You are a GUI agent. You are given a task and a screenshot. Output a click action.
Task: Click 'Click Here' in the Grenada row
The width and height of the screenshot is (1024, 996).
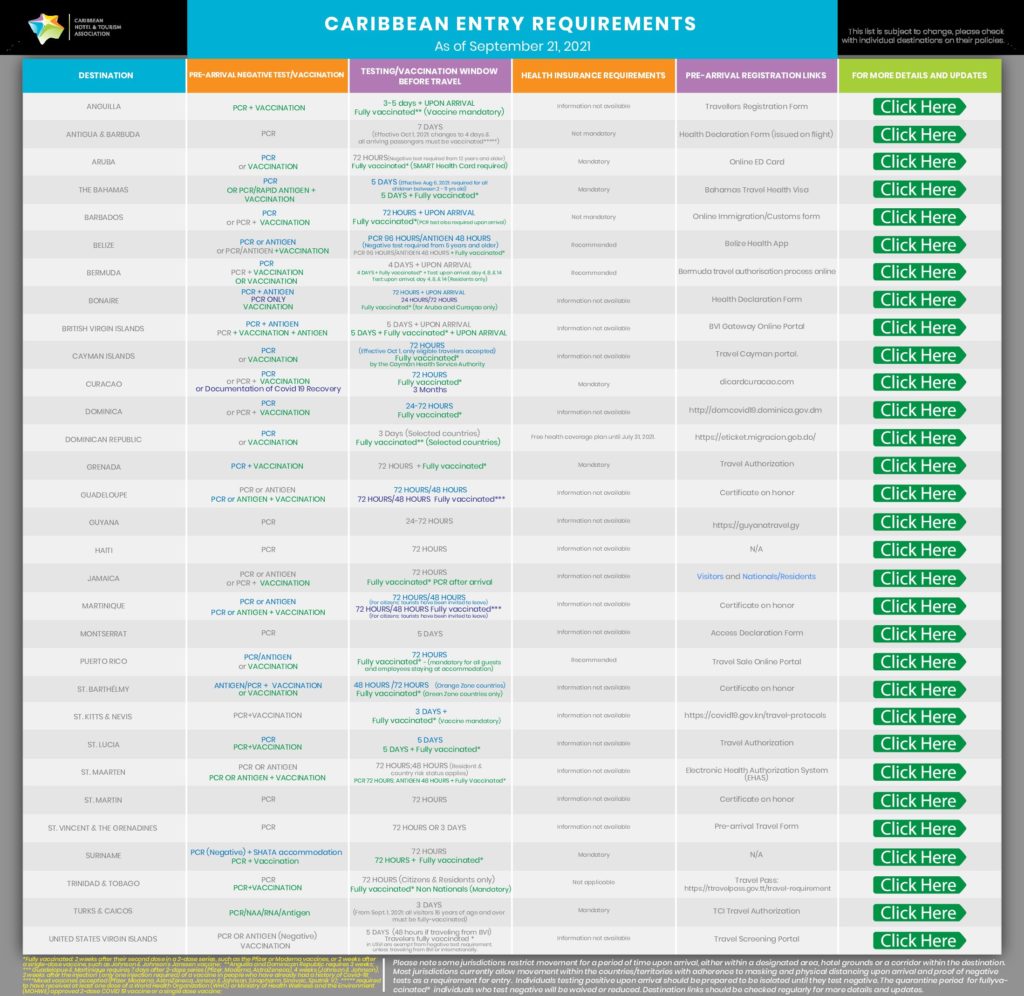[x=918, y=466]
